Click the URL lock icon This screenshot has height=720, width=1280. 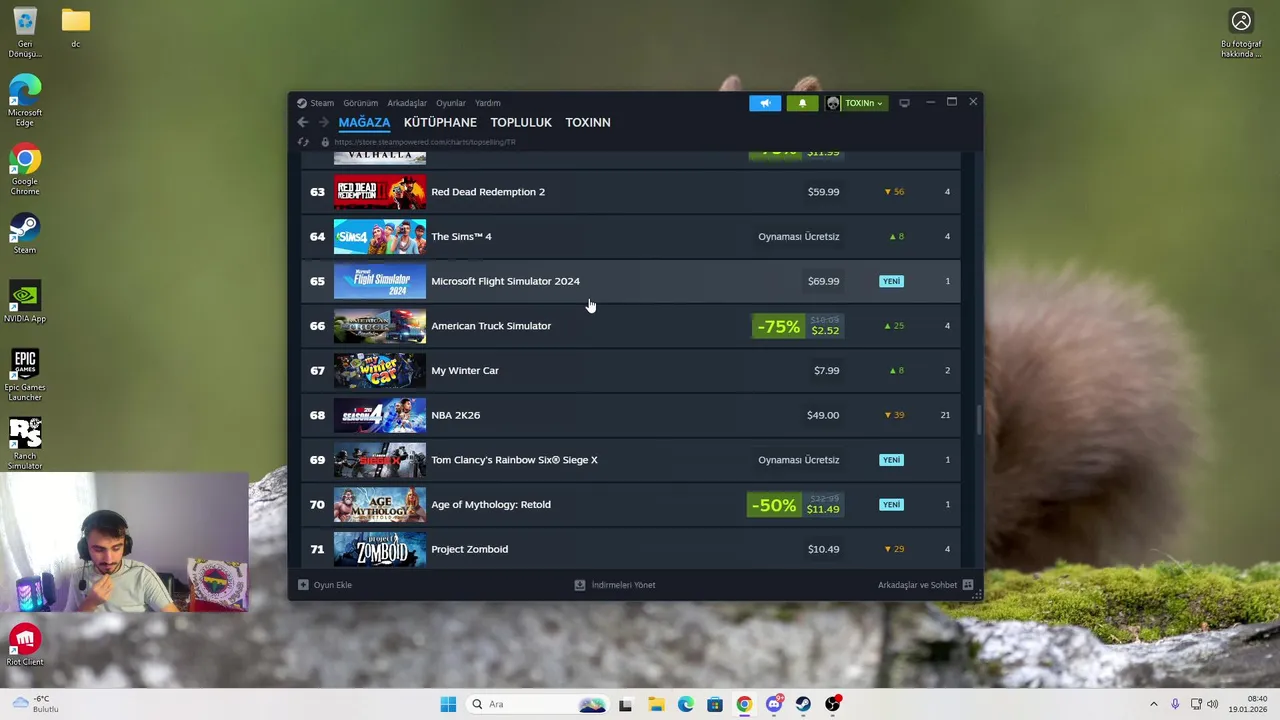click(324, 142)
